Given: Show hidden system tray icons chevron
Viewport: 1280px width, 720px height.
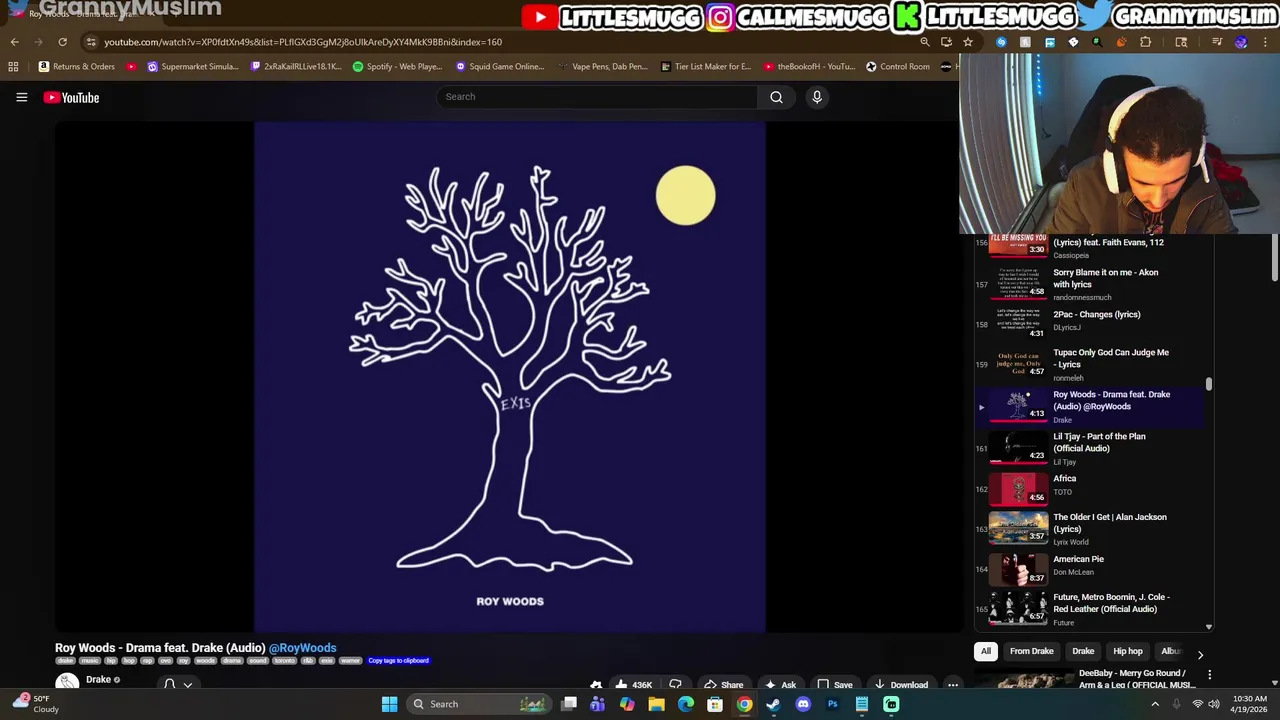Looking at the screenshot, I should pos(1155,704).
